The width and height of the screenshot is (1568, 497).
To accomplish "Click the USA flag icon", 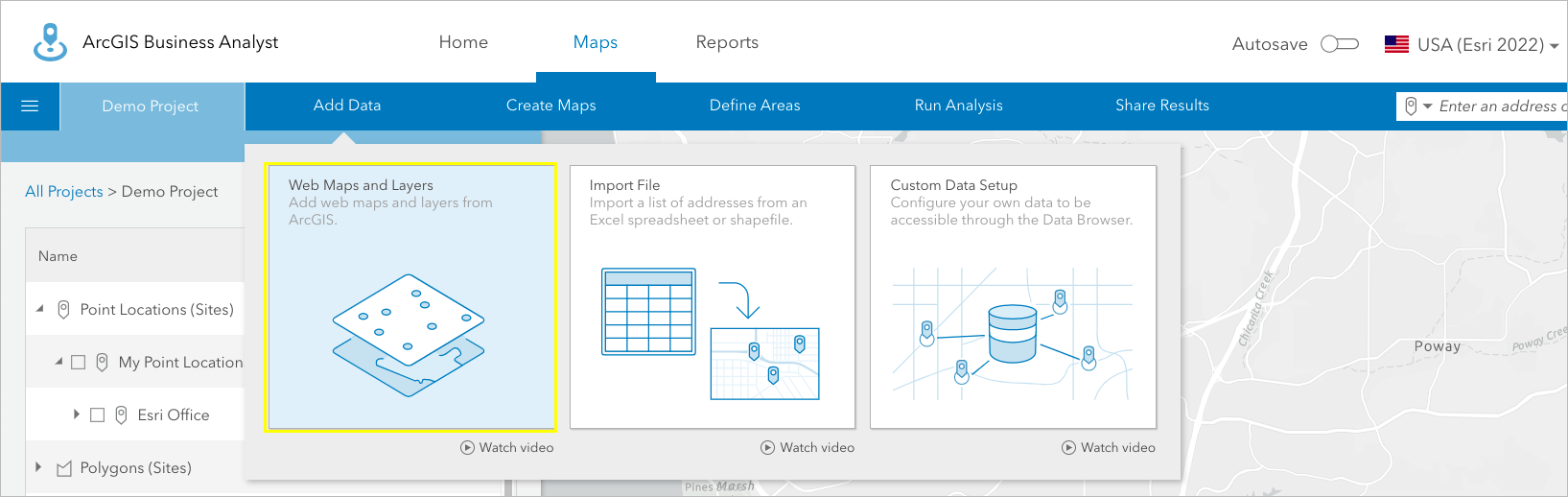I will point(1396,44).
